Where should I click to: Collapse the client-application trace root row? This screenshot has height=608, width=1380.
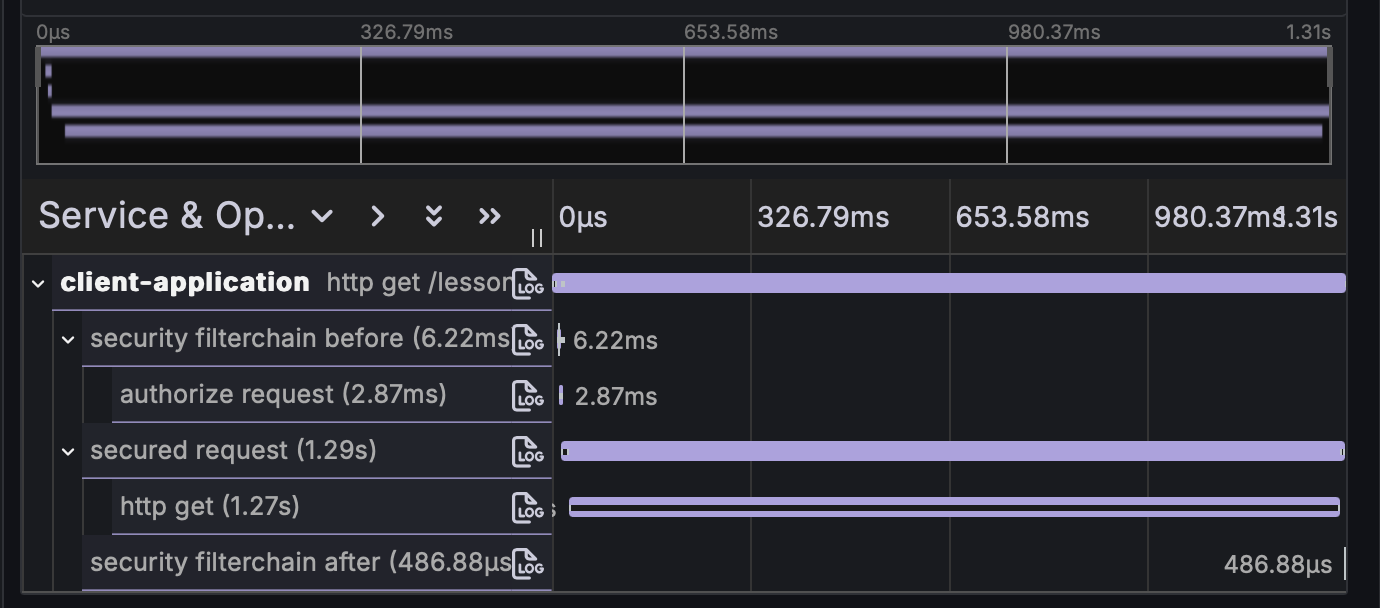pyautogui.click(x=38, y=283)
